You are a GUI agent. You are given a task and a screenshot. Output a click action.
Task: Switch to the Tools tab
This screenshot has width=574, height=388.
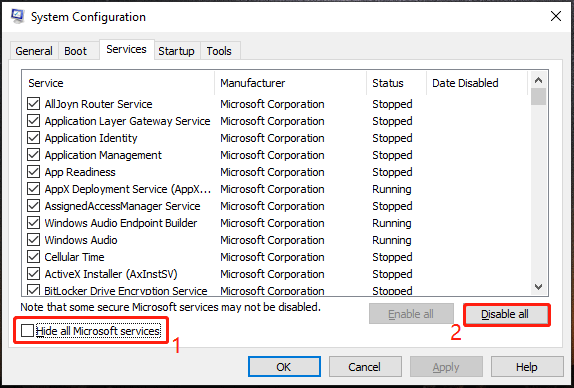point(219,51)
